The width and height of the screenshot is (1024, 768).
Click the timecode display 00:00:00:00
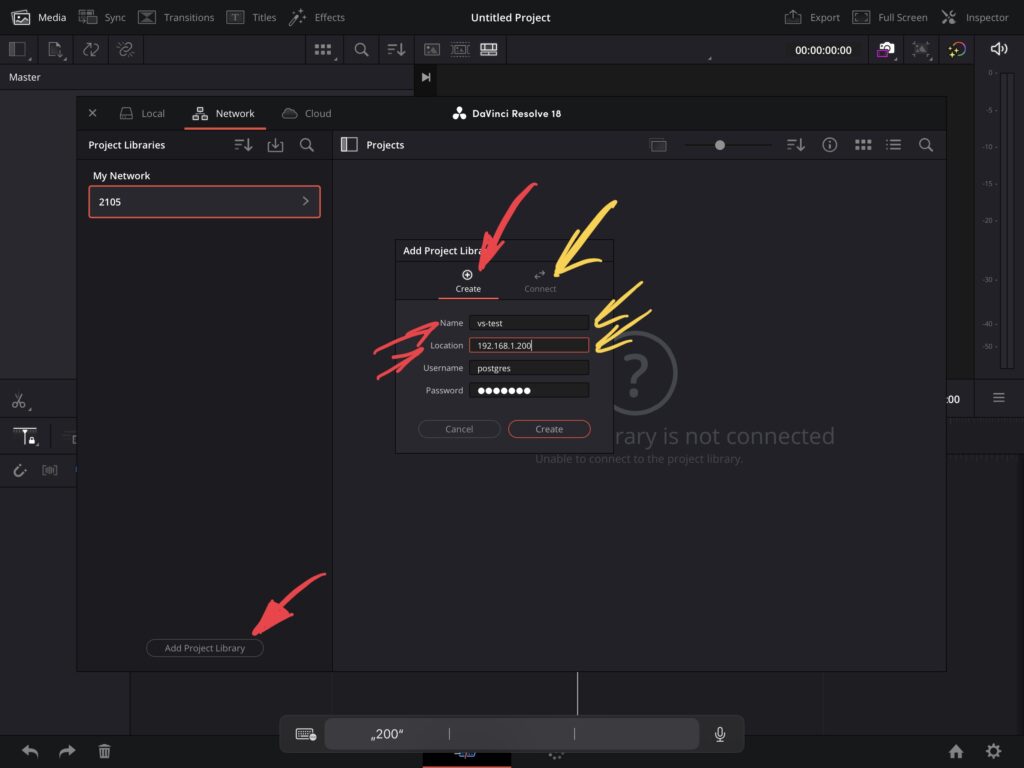click(x=823, y=50)
